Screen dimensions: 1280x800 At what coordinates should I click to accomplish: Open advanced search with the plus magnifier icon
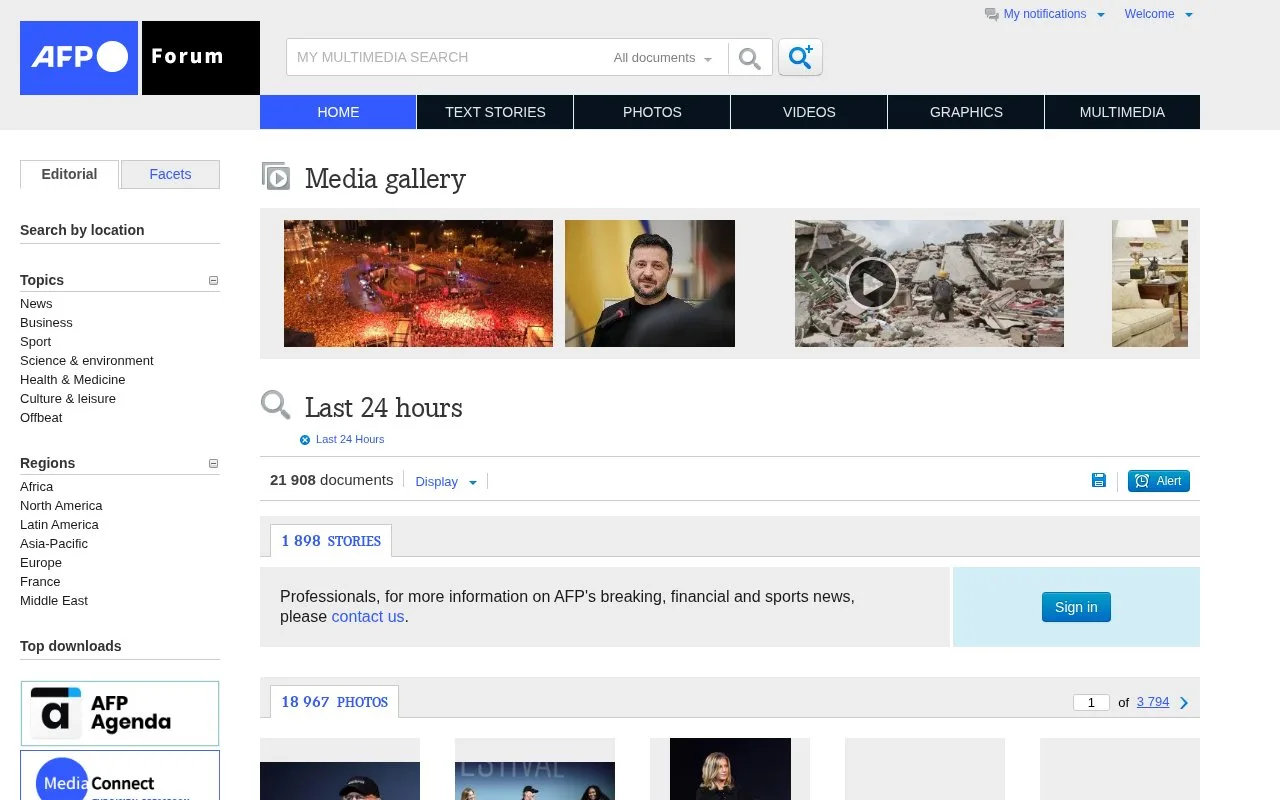pos(800,58)
